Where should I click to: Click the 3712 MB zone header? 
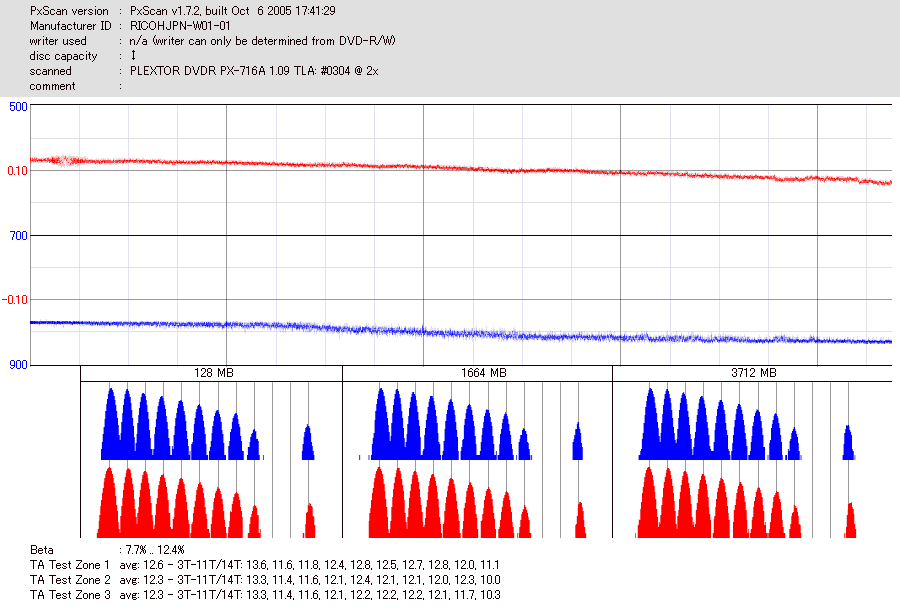pos(752,373)
